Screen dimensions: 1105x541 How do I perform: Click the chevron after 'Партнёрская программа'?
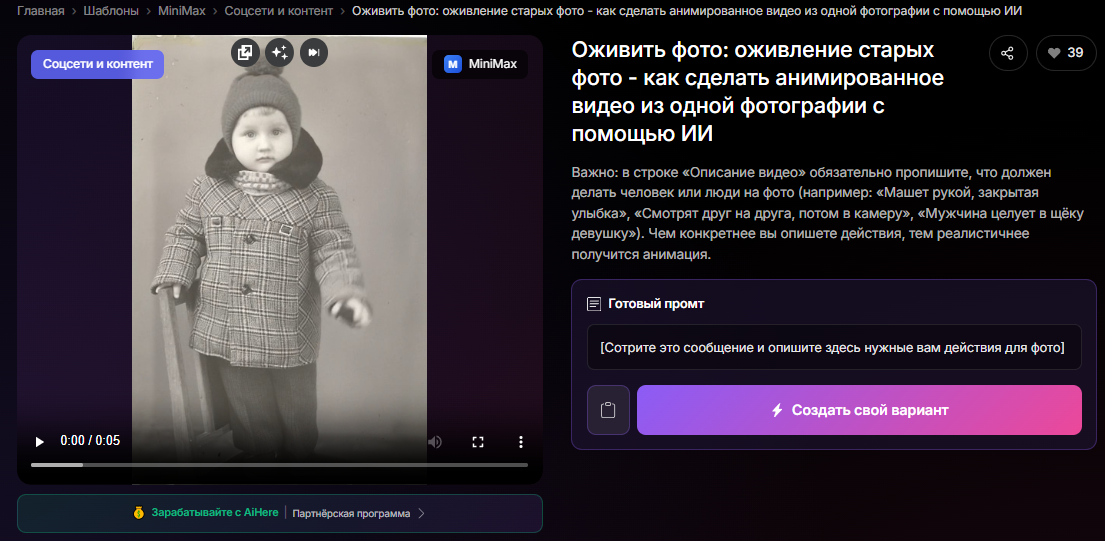[x=421, y=514]
